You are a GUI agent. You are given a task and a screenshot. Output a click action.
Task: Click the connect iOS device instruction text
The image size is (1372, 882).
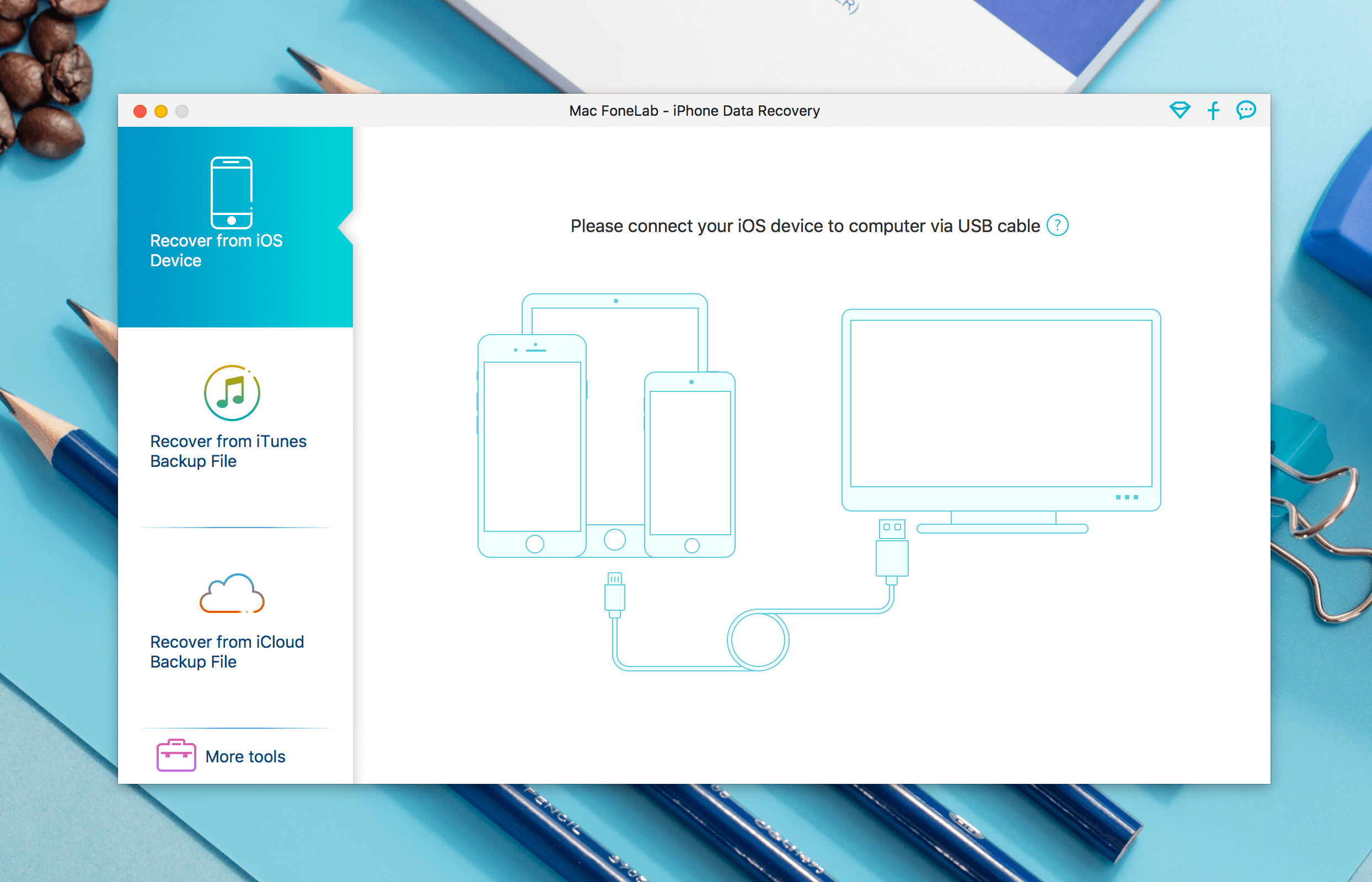[805, 226]
